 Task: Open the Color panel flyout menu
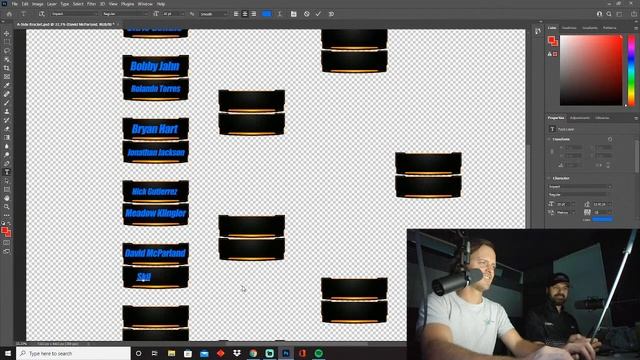[636, 28]
